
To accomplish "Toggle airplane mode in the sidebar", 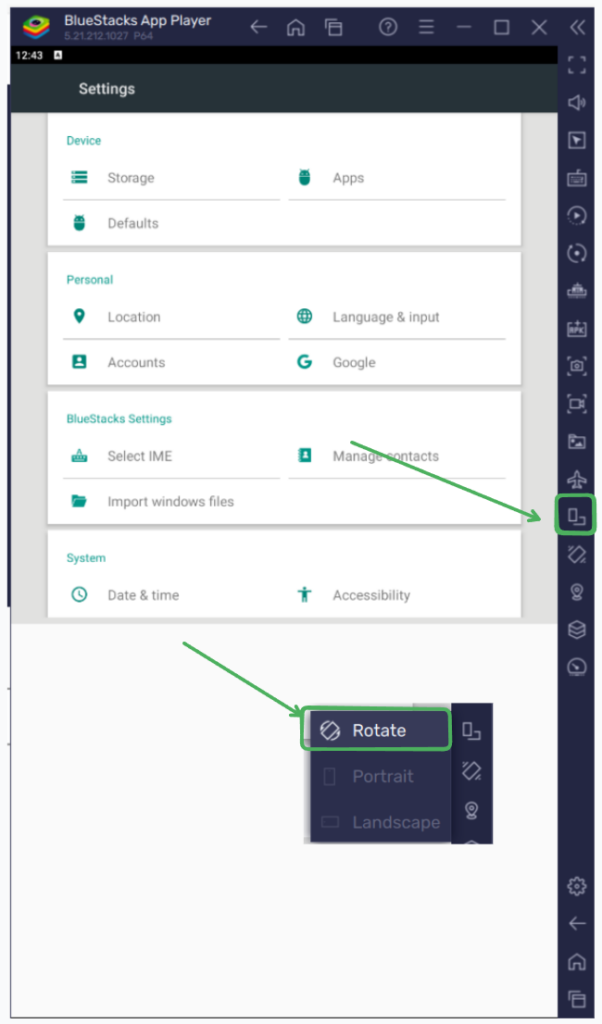I will tap(576, 479).
